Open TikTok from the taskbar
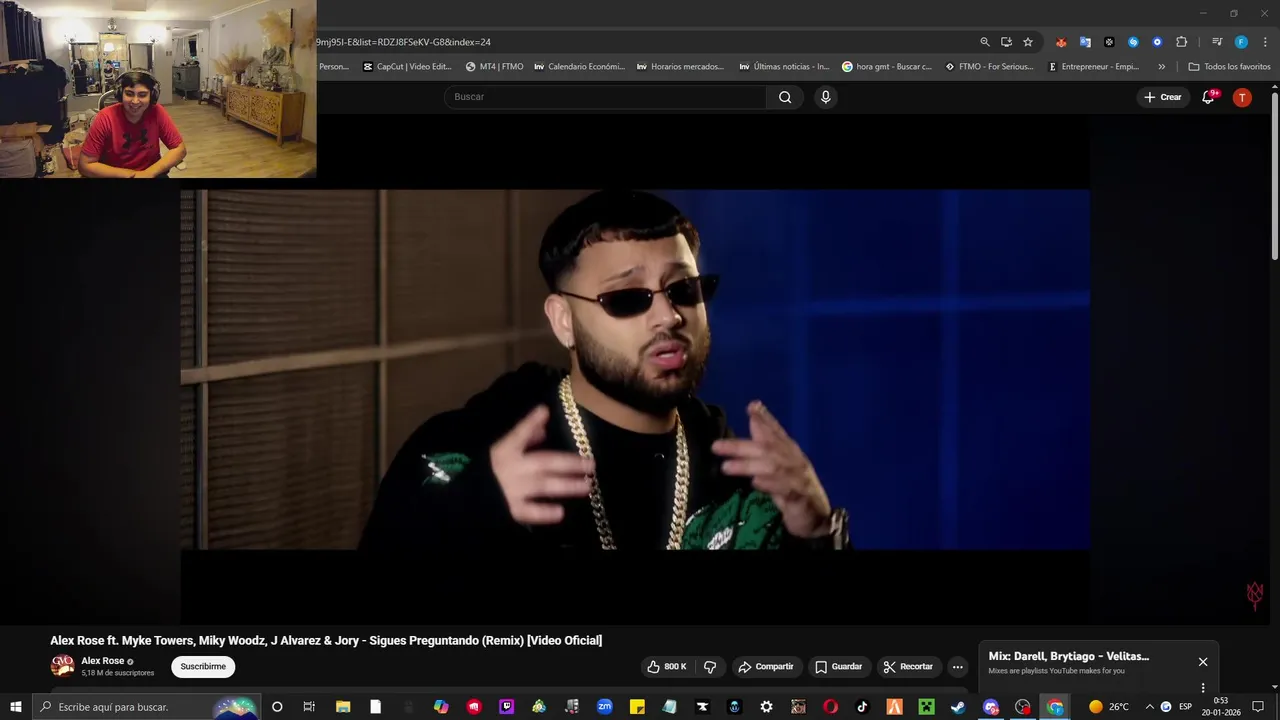 862,707
